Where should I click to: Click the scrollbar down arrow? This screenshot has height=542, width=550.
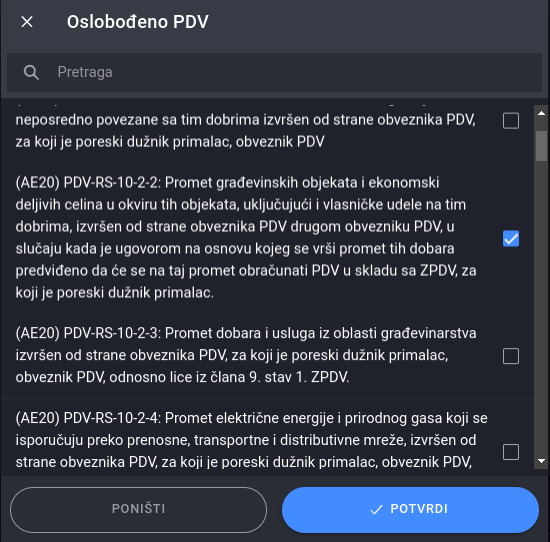tap(541, 461)
